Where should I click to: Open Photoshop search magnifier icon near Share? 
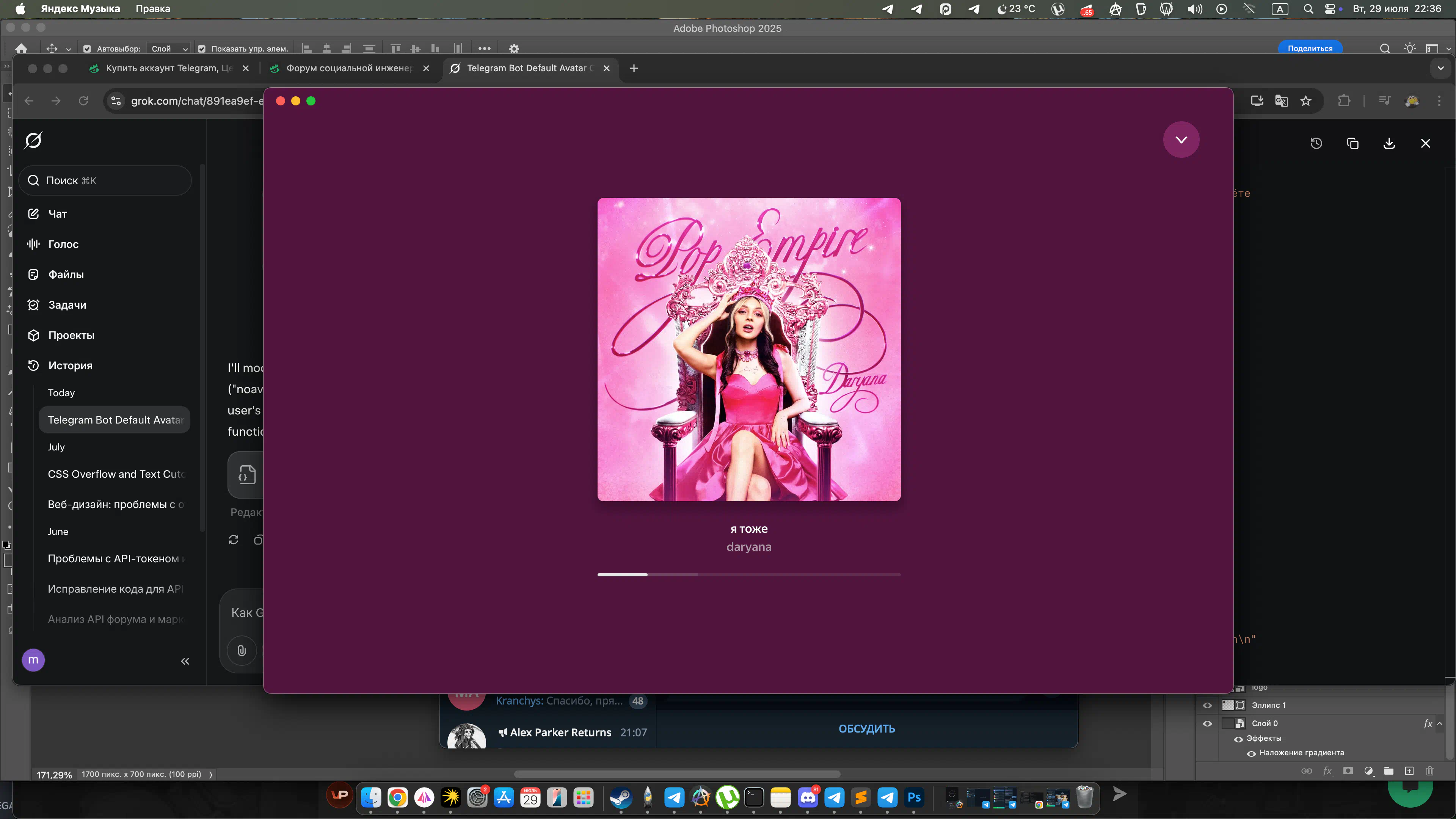click(x=1385, y=49)
